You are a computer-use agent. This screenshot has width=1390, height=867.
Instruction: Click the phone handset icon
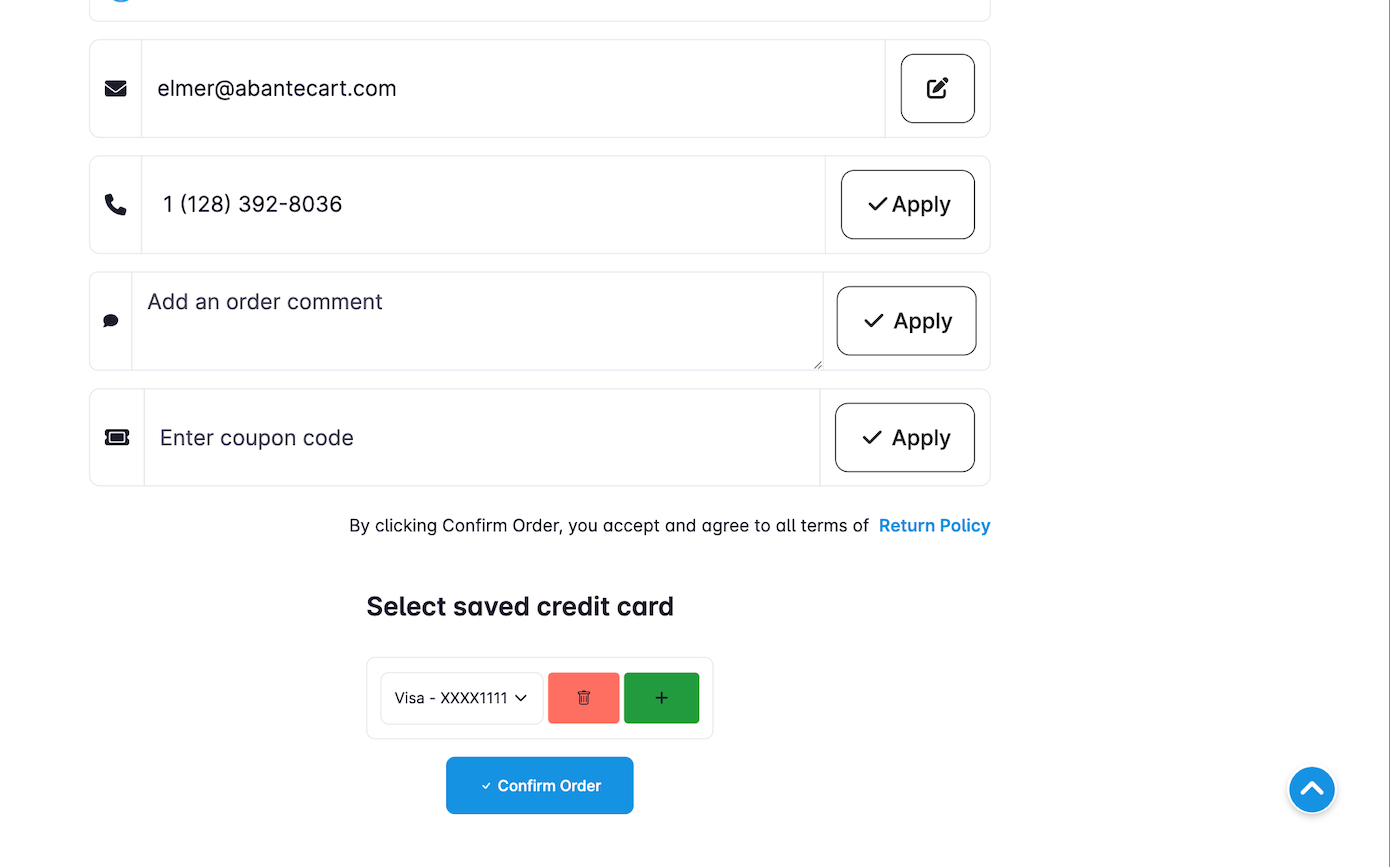[x=116, y=205]
